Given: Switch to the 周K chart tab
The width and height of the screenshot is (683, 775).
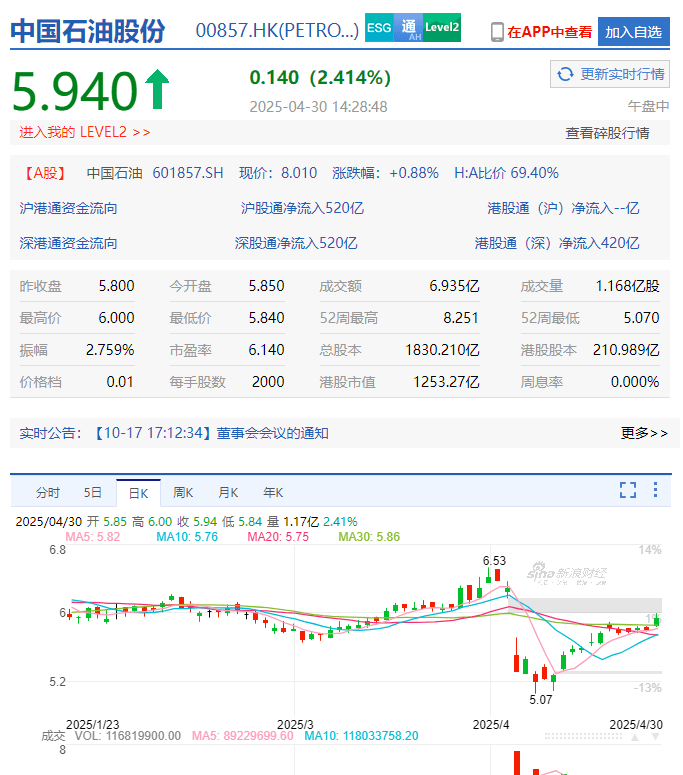Looking at the screenshot, I should click(x=183, y=493).
